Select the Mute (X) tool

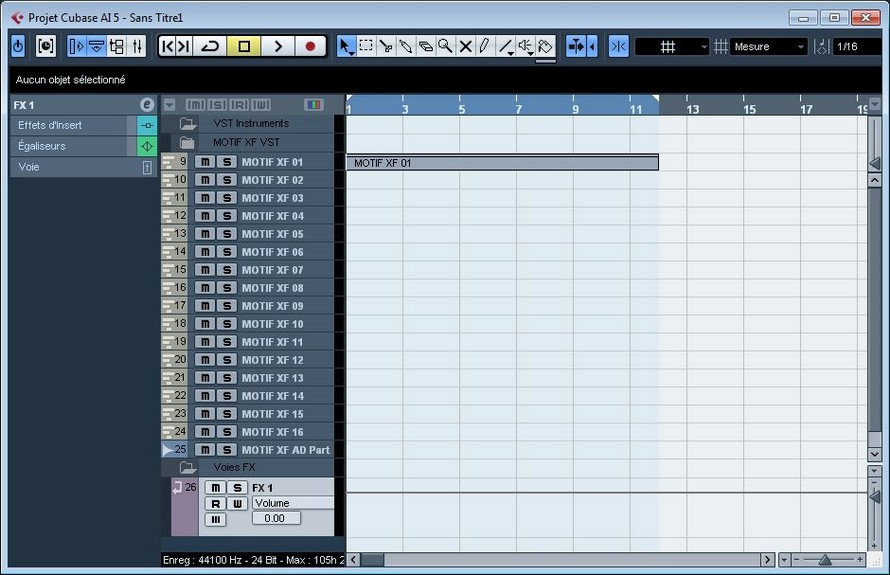point(465,46)
